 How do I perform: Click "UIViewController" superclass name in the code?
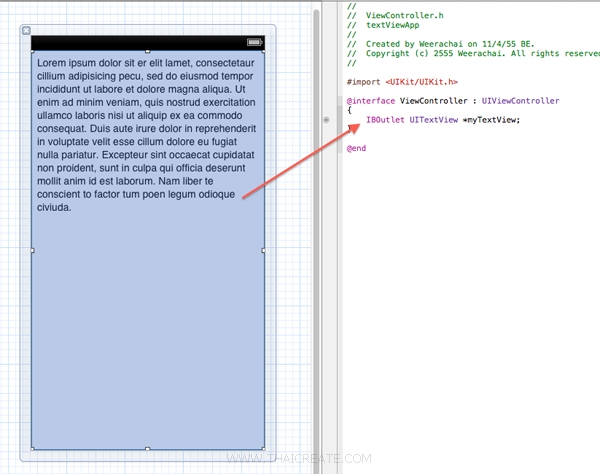(520, 101)
